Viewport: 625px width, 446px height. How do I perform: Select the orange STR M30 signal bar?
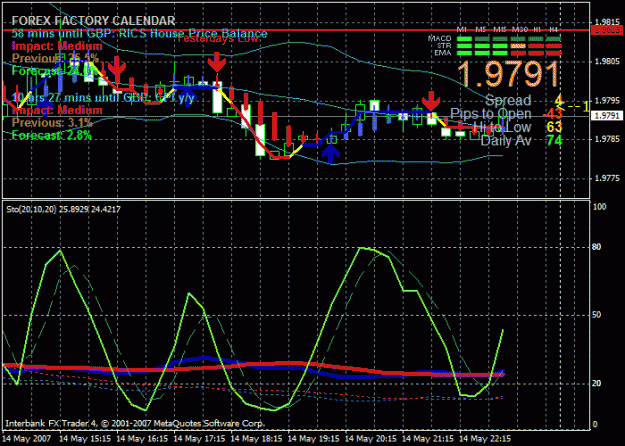click(x=518, y=46)
